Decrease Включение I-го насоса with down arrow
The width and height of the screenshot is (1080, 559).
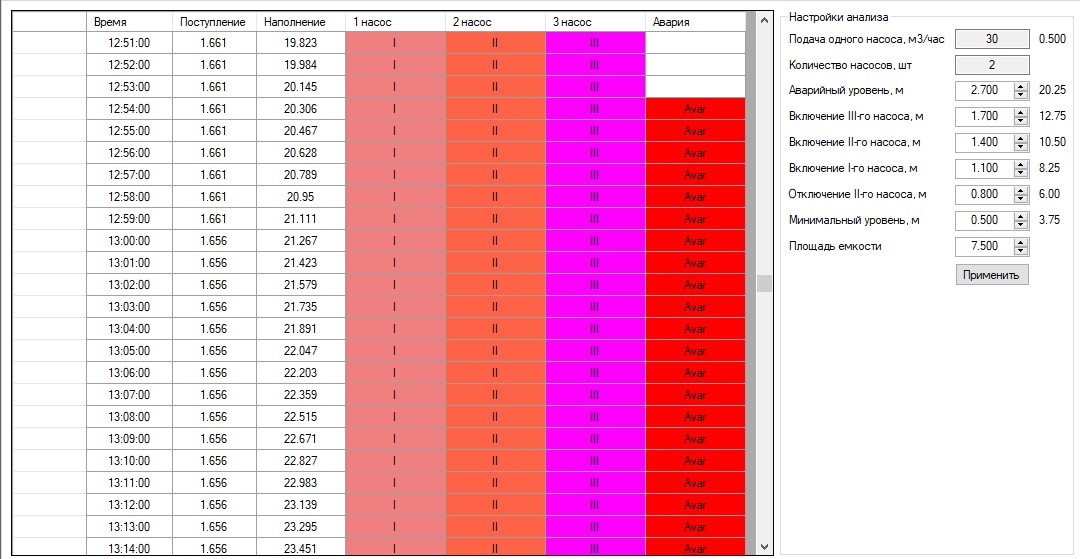pyautogui.click(x=1020, y=172)
